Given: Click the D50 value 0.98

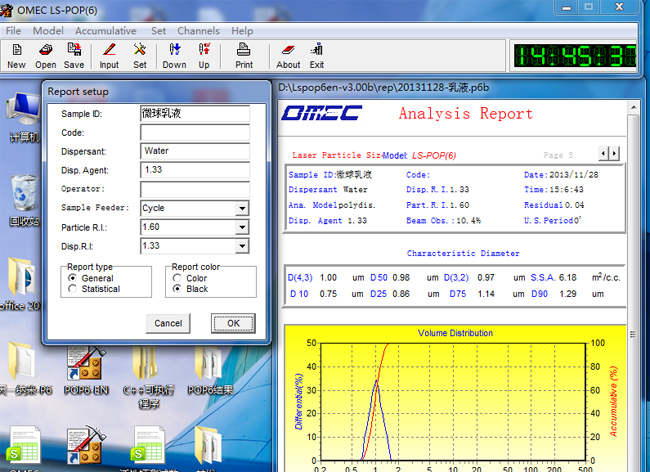Looking at the screenshot, I should [x=401, y=278].
